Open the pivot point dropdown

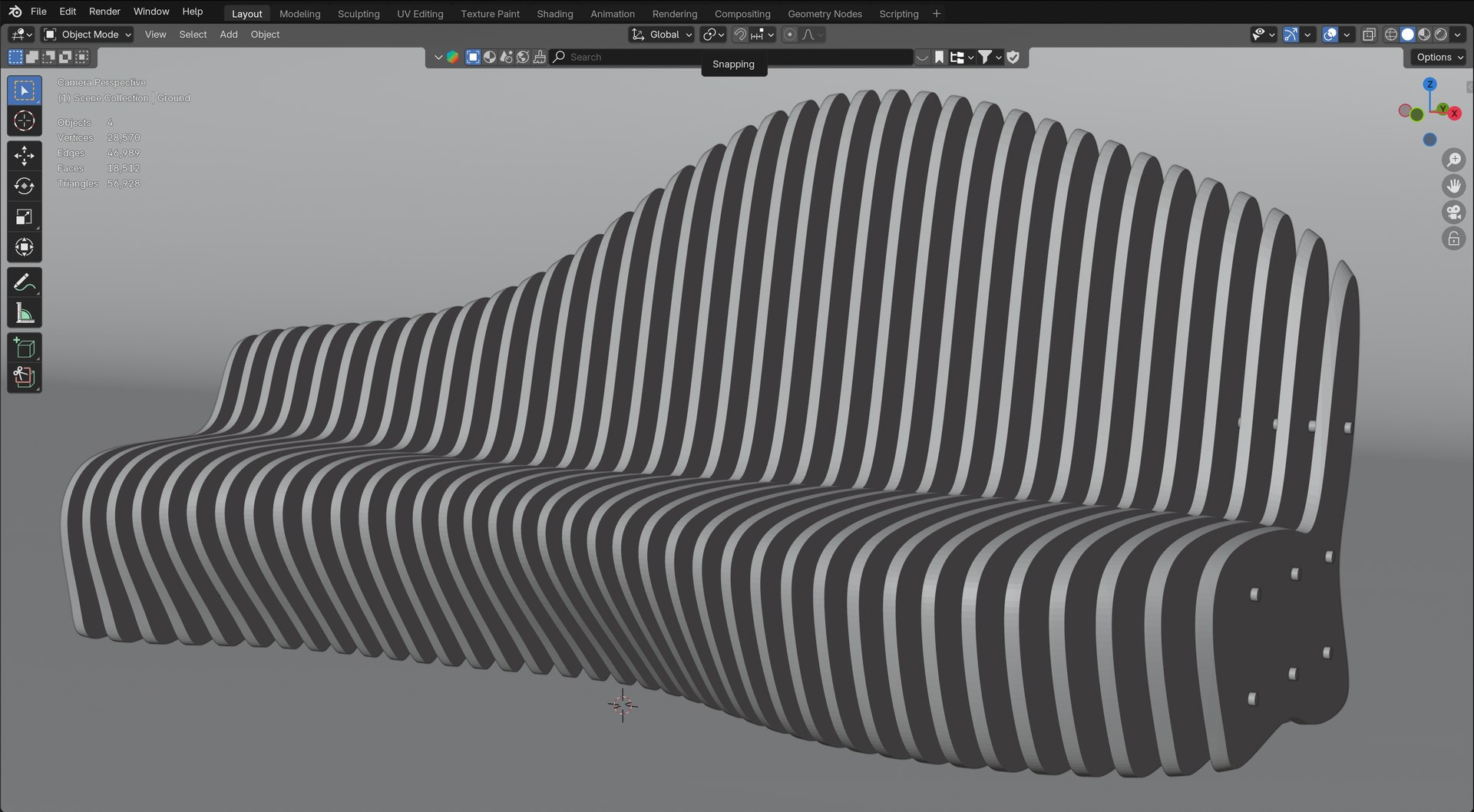(713, 35)
